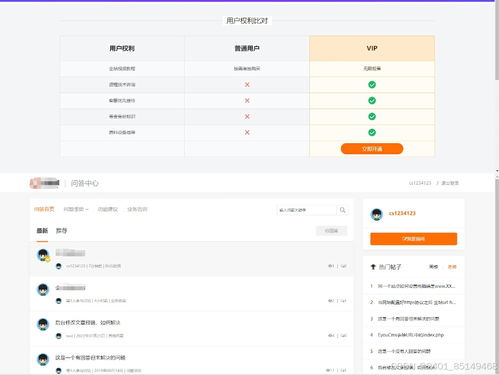Click small author avatar under 后台修改文章标题 post
This screenshot has width=499, height=375.
click(59, 336)
